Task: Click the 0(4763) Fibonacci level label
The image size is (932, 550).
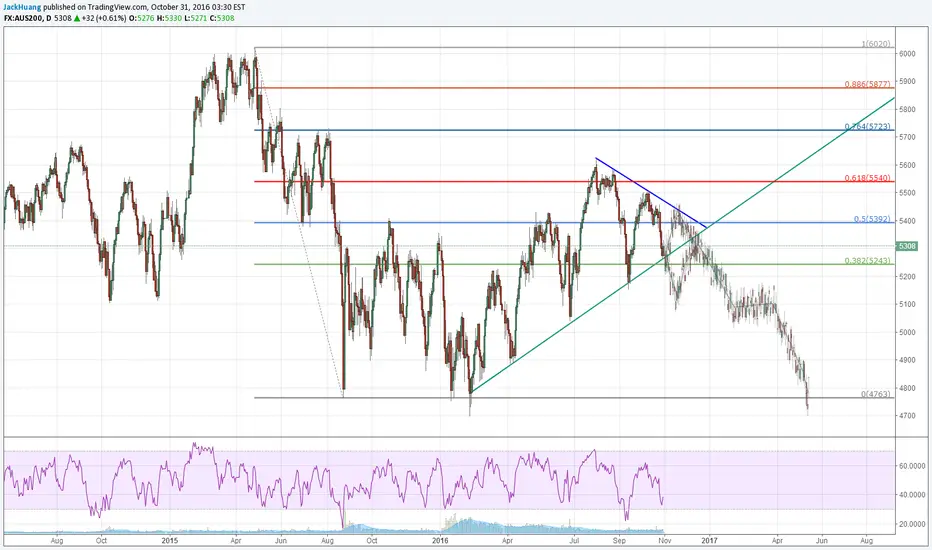Action: pos(876,394)
